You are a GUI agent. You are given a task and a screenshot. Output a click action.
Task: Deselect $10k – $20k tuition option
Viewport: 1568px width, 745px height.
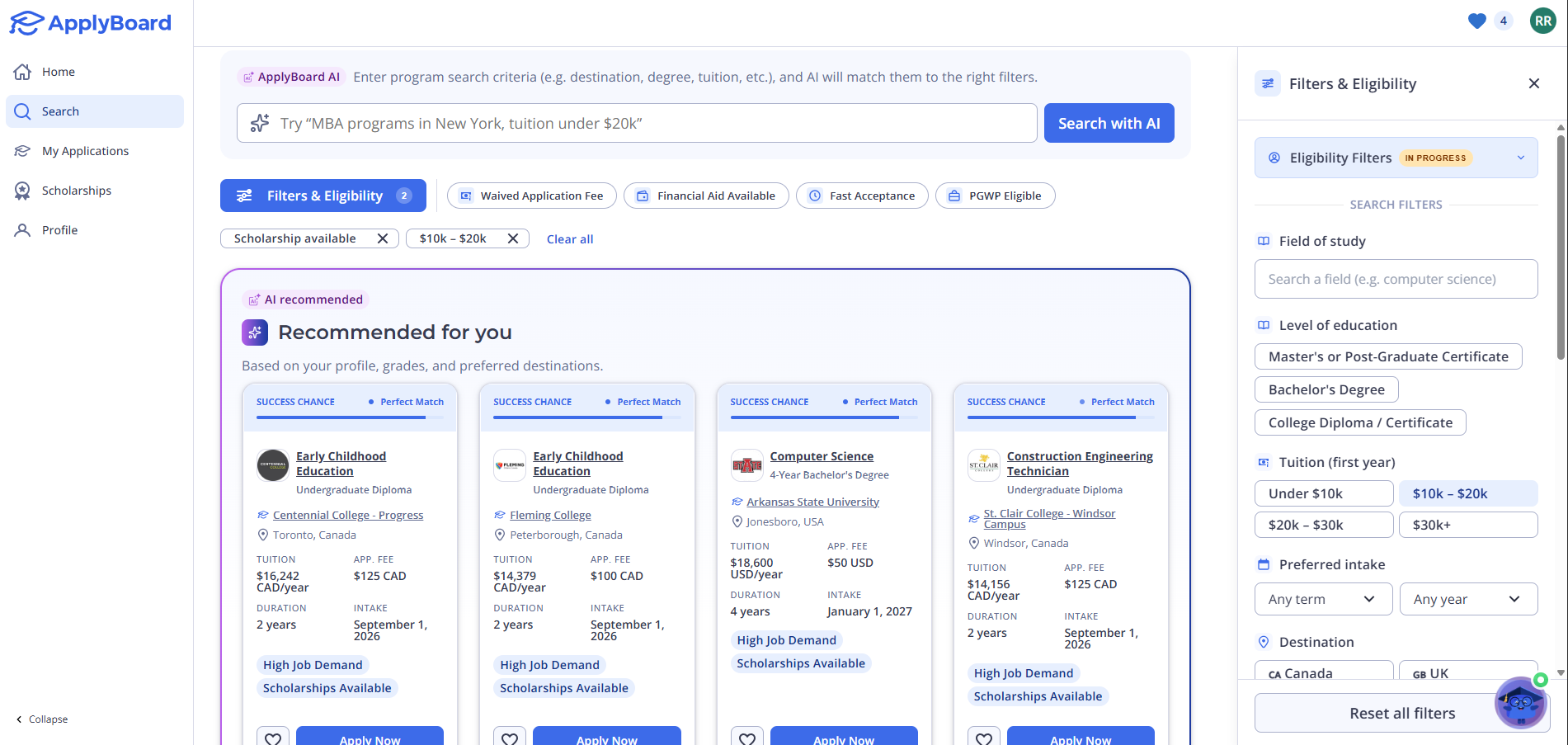[x=1468, y=493]
